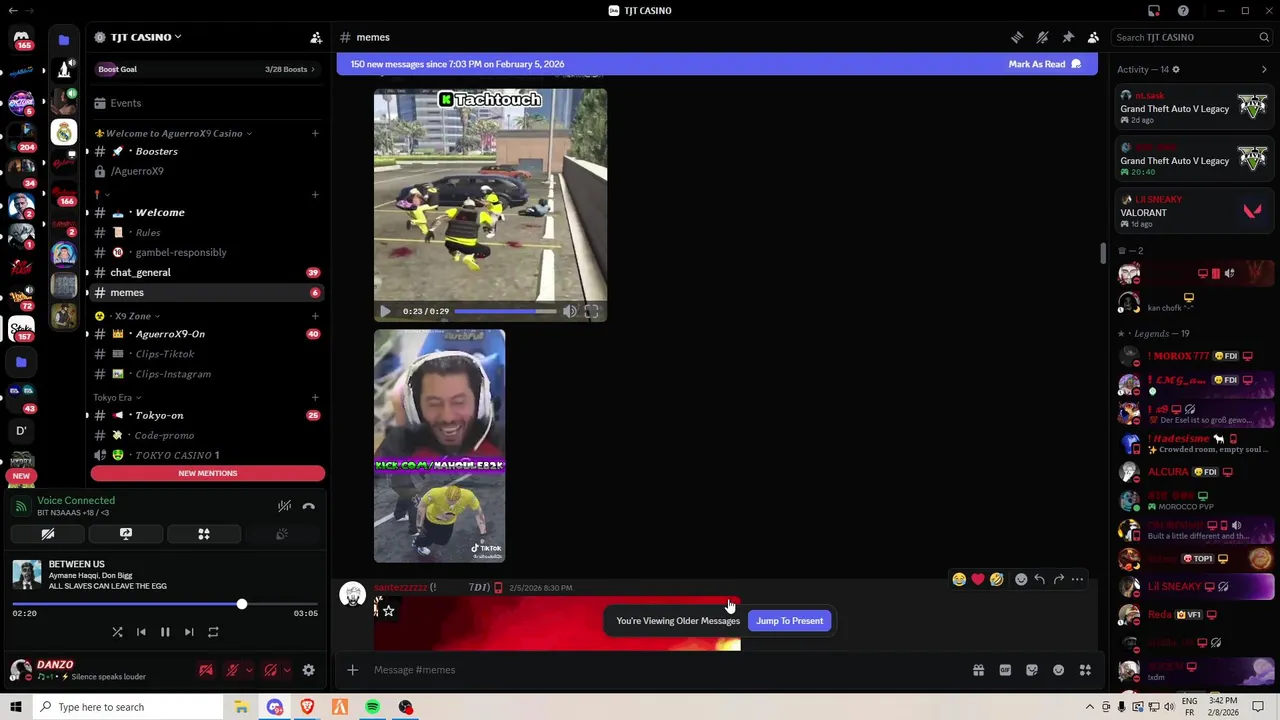Toggle repeat on the music player
Viewport: 1280px width, 720px height.
pyautogui.click(x=213, y=632)
